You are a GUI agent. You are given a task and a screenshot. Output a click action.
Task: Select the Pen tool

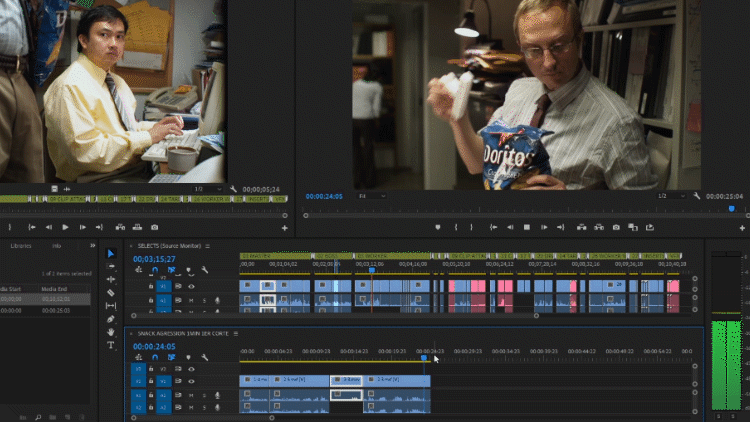coord(111,319)
